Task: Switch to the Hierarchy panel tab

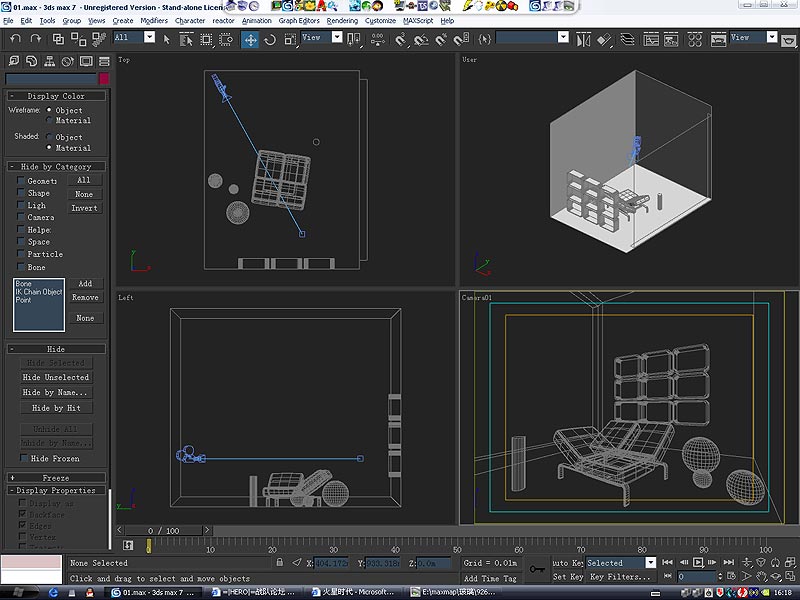Action: pyautogui.click(x=49, y=61)
